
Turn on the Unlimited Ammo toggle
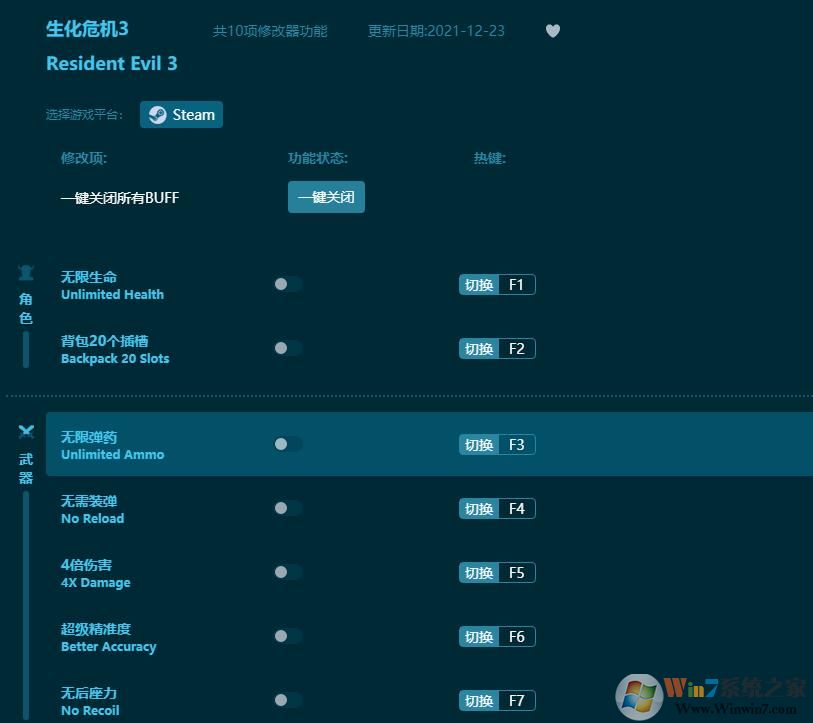288,444
